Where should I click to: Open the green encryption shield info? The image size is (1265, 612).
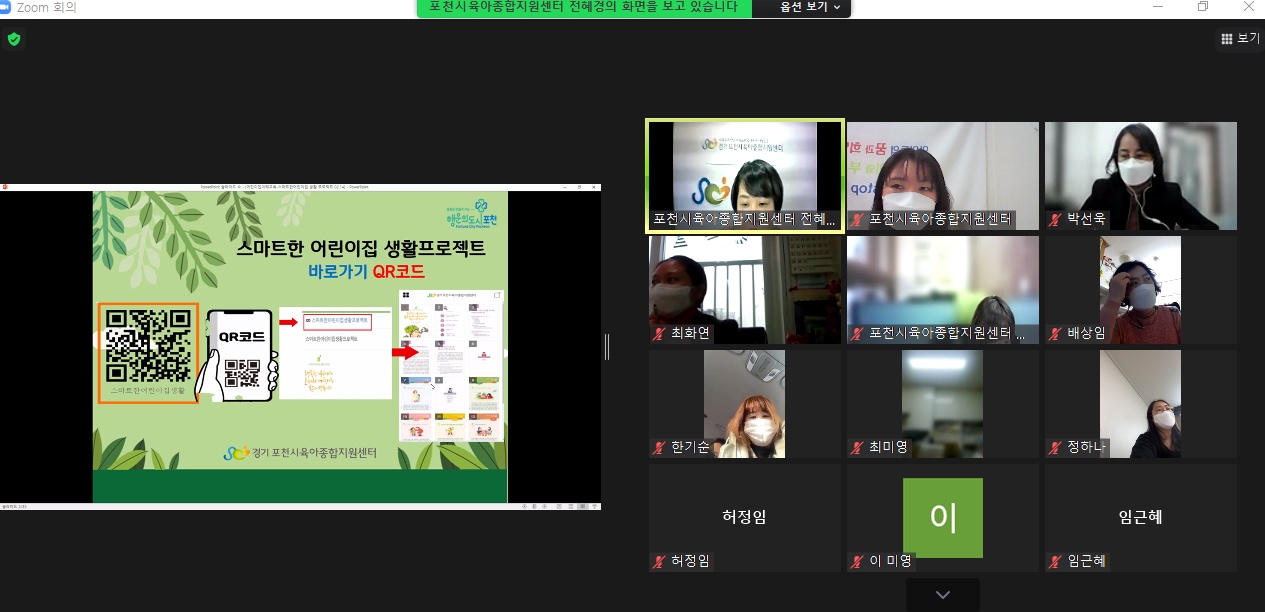tap(14, 39)
